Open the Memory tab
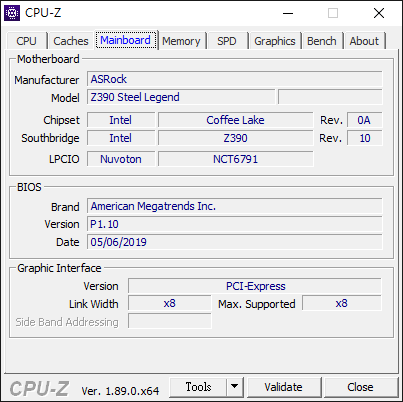403x402 pixels. tap(181, 41)
